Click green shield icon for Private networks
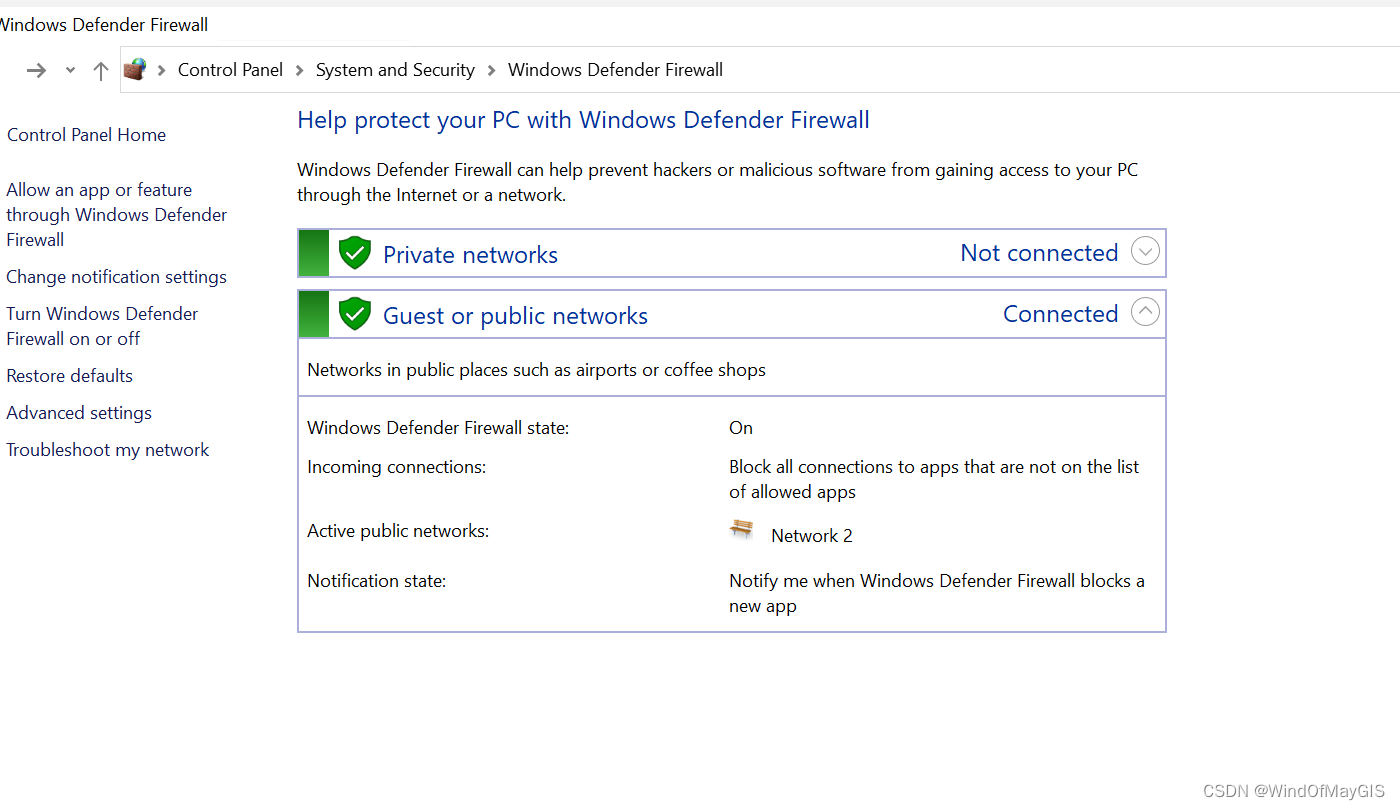Viewport: 1400px width, 810px height. (x=354, y=253)
